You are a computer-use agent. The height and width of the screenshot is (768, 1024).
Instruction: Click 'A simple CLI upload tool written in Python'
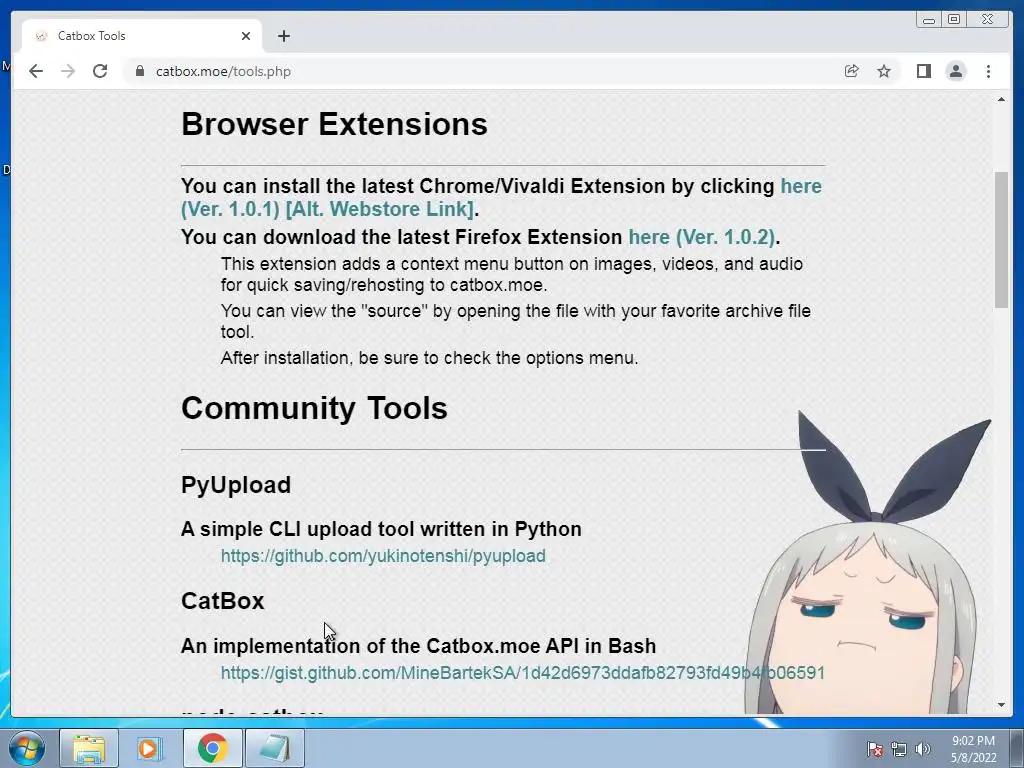[381, 529]
